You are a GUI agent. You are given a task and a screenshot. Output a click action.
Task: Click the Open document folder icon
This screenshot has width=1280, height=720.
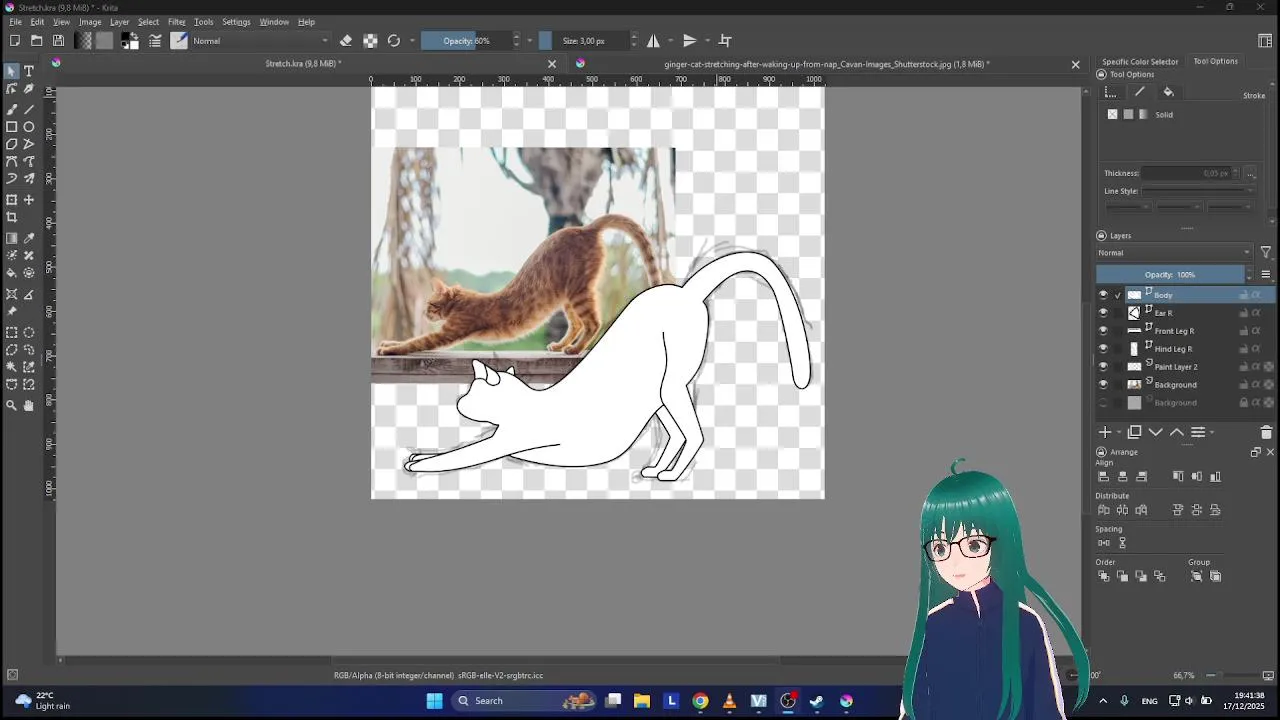point(36,41)
